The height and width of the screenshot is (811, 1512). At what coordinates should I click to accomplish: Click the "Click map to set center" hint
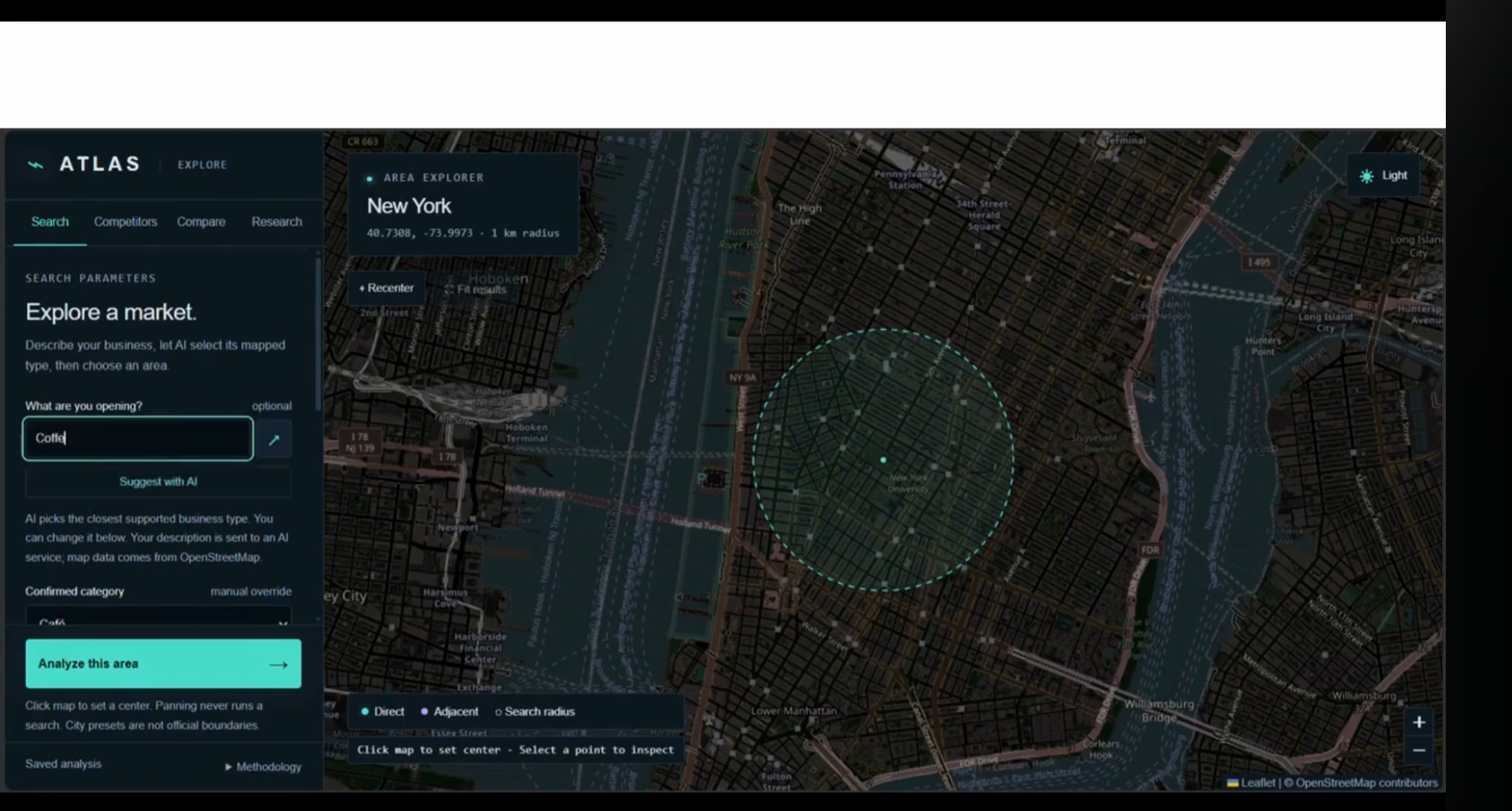[x=516, y=750]
